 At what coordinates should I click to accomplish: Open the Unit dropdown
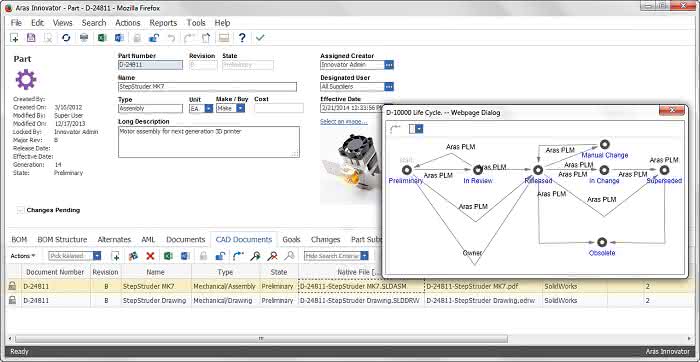208,108
